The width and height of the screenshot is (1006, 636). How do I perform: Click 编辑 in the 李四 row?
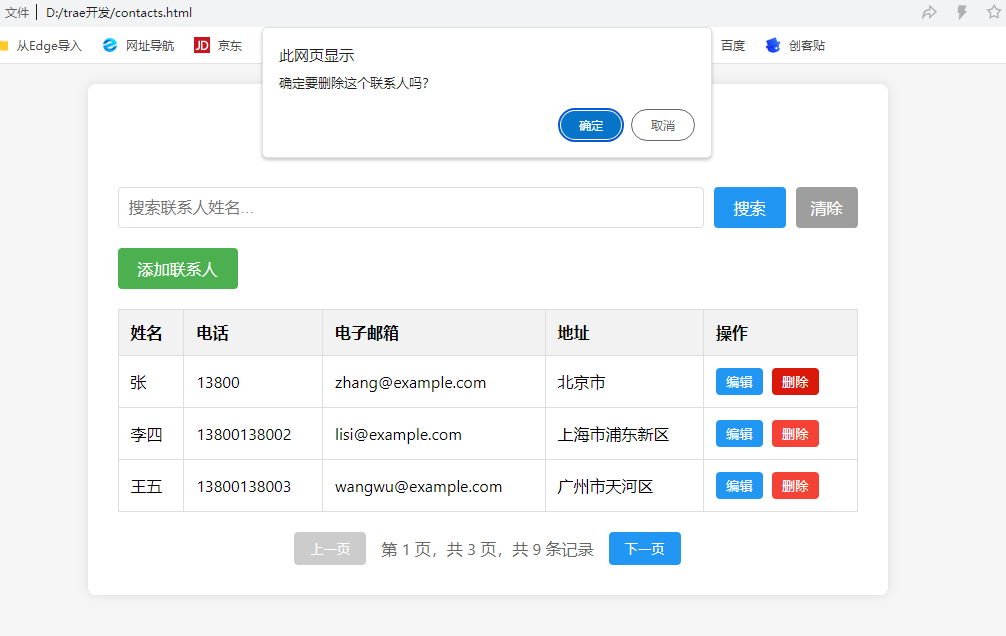click(x=739, y=434)
